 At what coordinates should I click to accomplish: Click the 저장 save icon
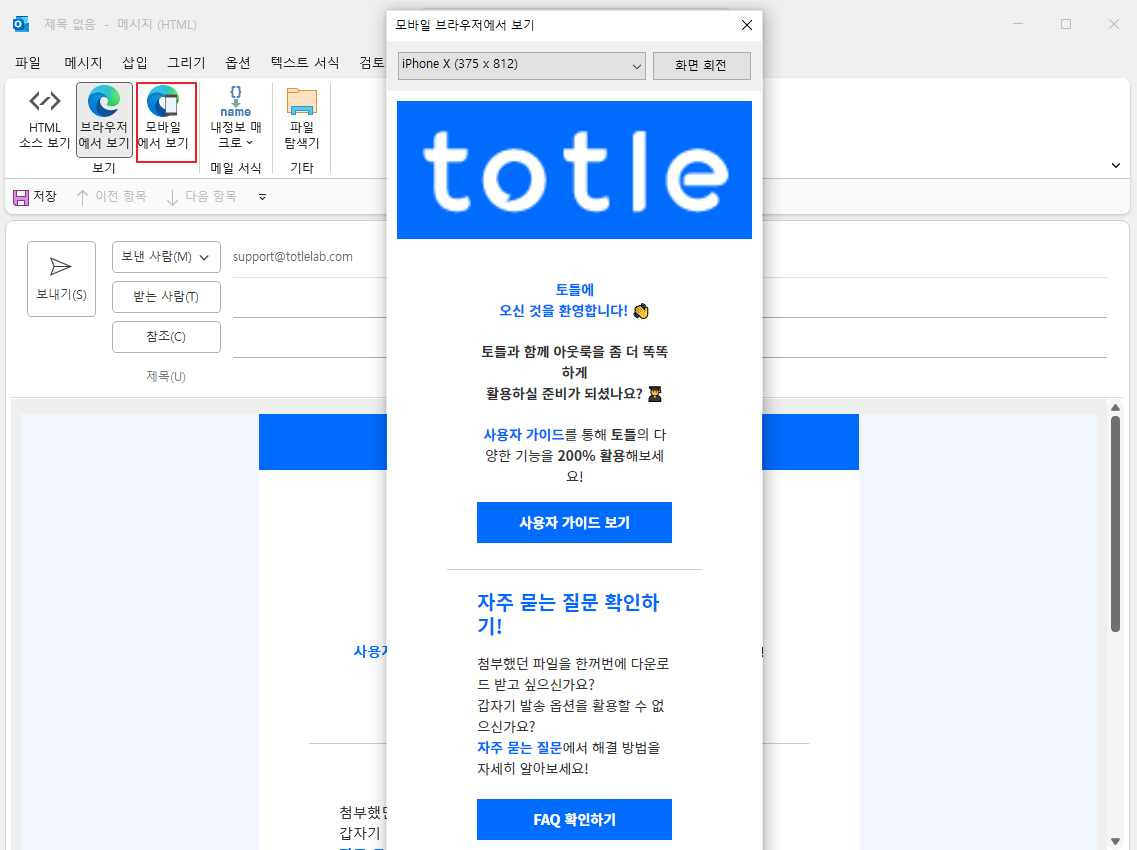[x=21, y=197]
